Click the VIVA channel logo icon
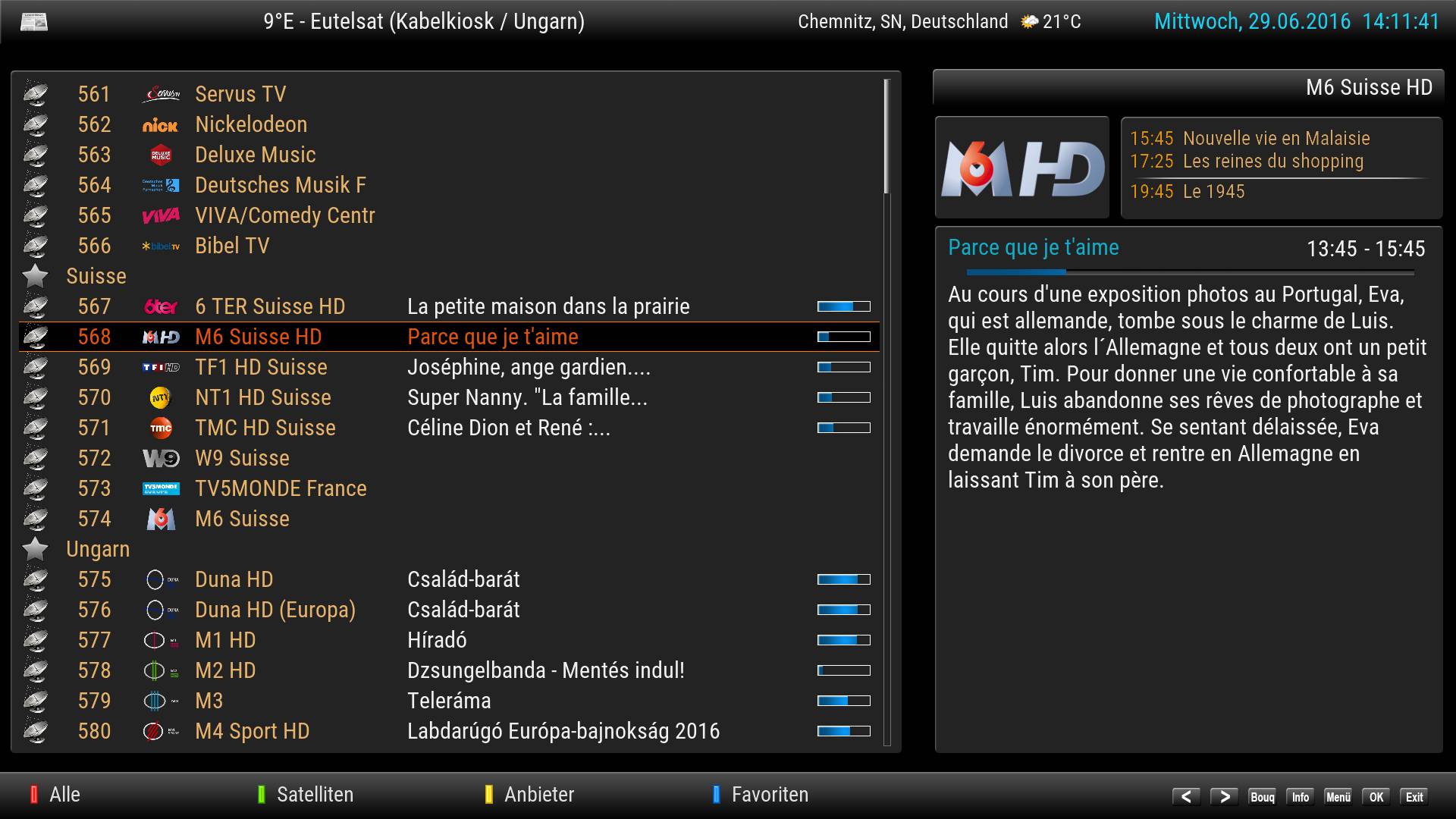This screenshot has width=1456, height=819. click(x=161, y=216)
